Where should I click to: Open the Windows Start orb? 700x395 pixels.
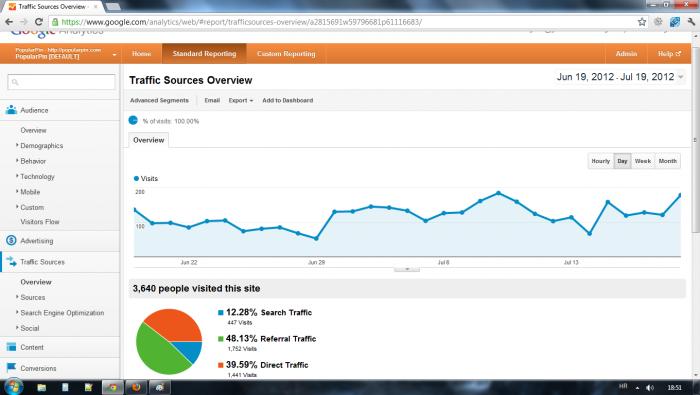12,387
